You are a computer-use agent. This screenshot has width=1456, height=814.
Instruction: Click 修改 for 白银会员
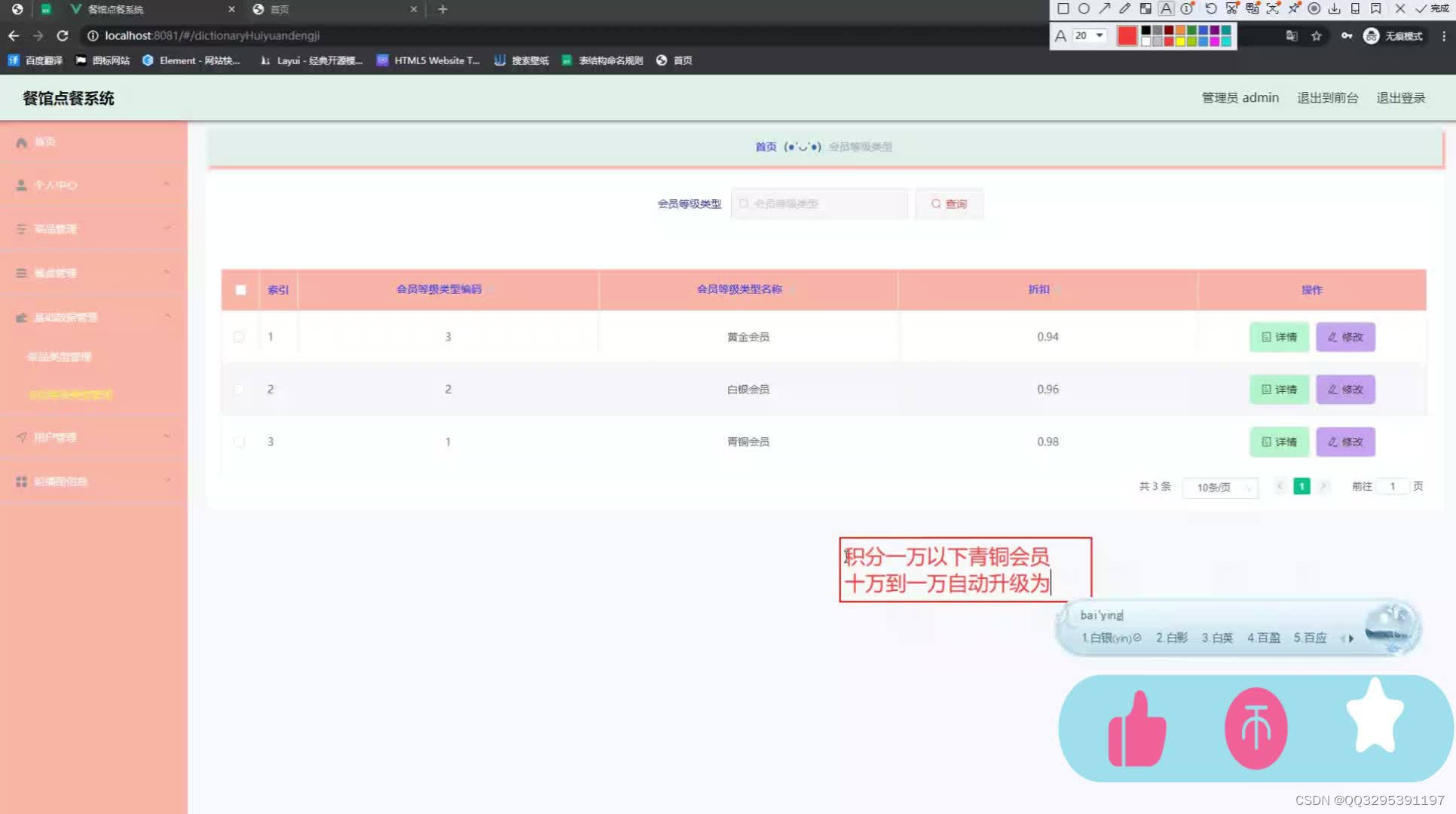tap(1345, 389)
